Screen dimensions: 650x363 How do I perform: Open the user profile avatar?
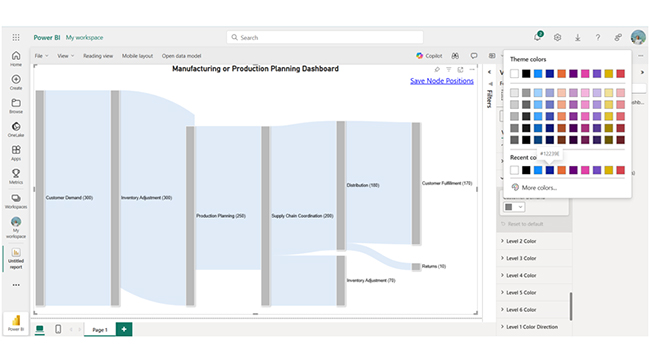pos(638,37)
